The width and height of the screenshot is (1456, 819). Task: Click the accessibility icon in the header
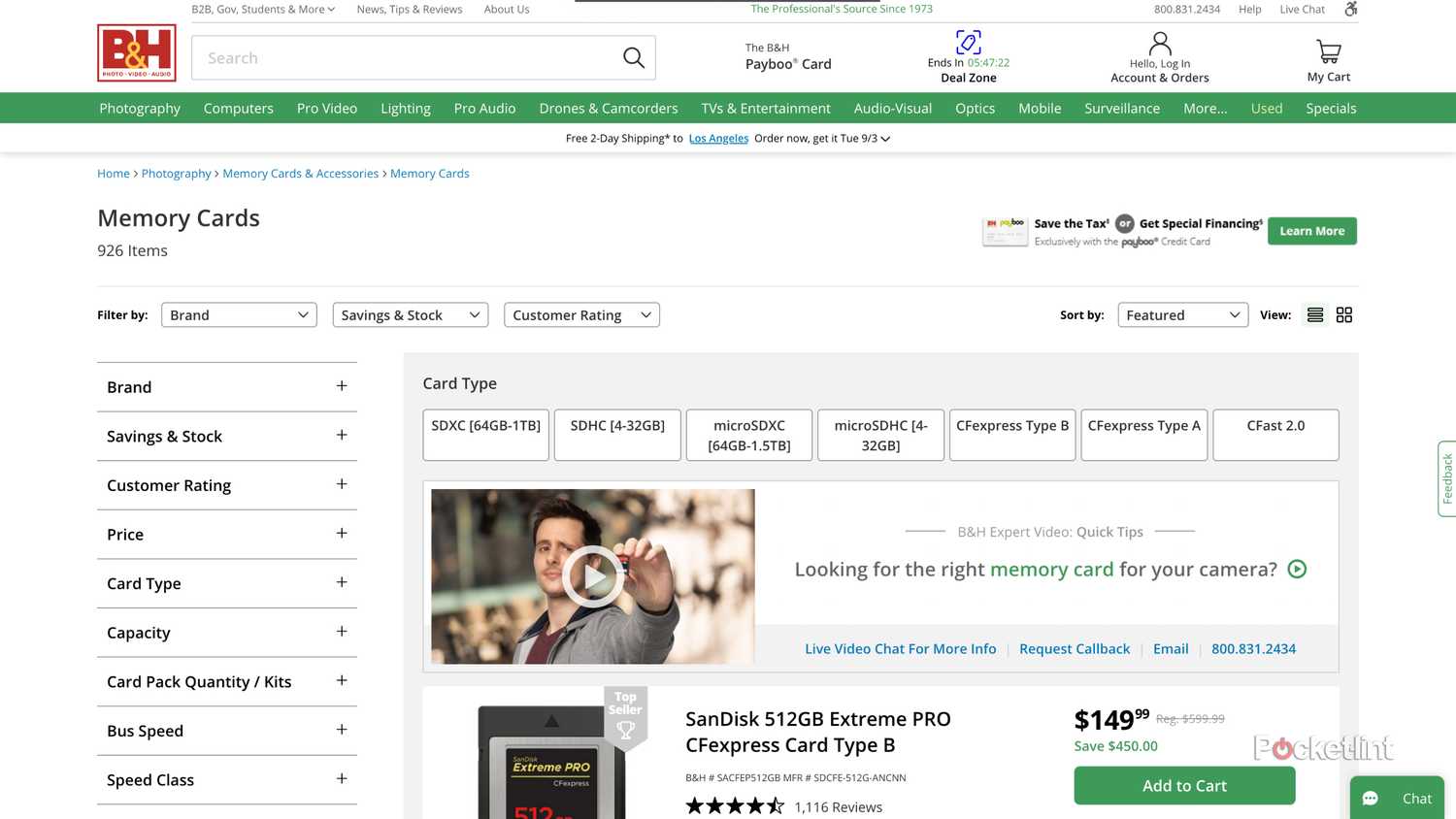click(x=1350, y=9)
